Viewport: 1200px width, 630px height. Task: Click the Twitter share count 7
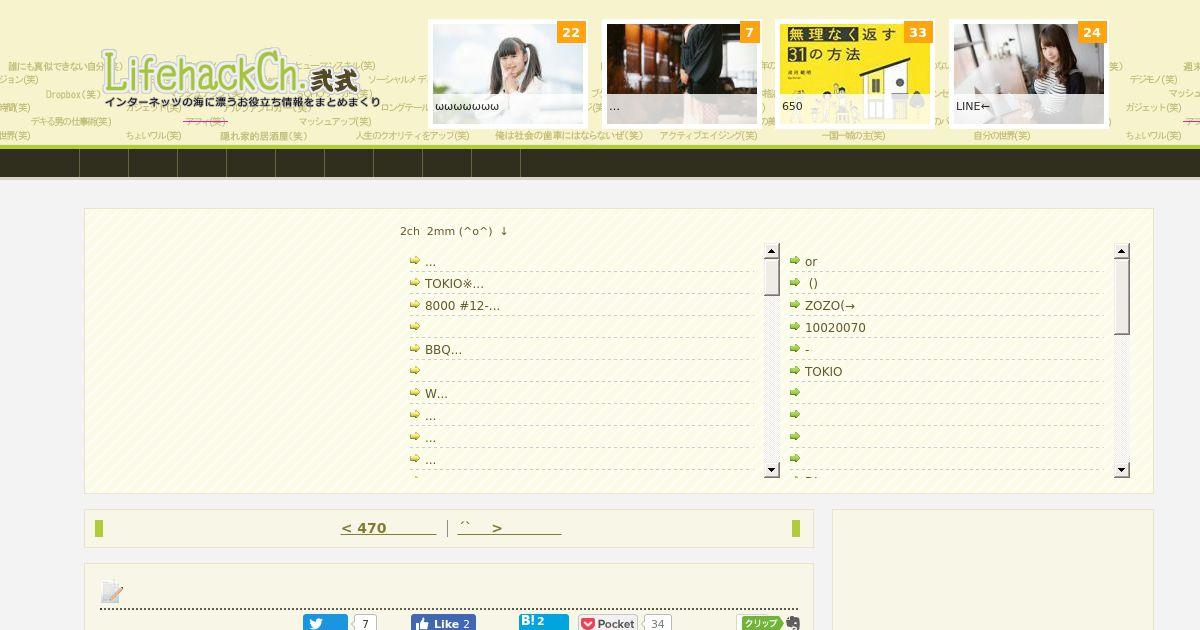365,623
